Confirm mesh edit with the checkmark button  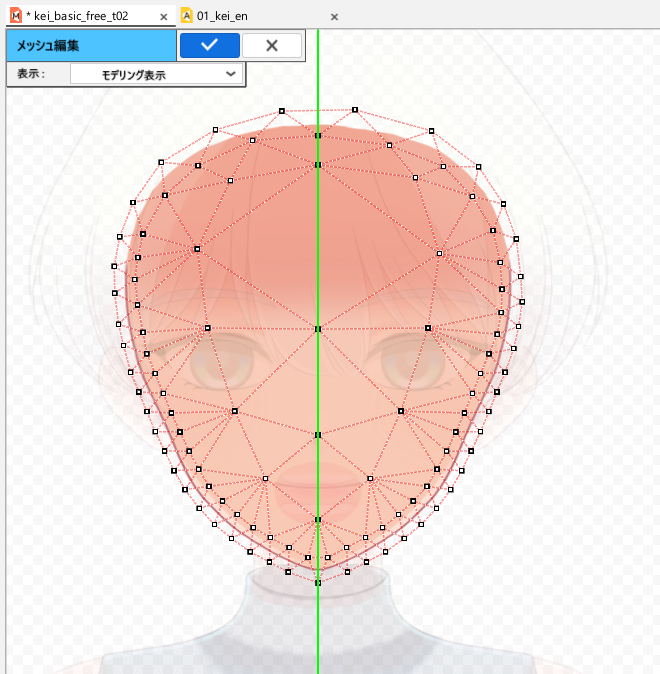pos(209,45)
